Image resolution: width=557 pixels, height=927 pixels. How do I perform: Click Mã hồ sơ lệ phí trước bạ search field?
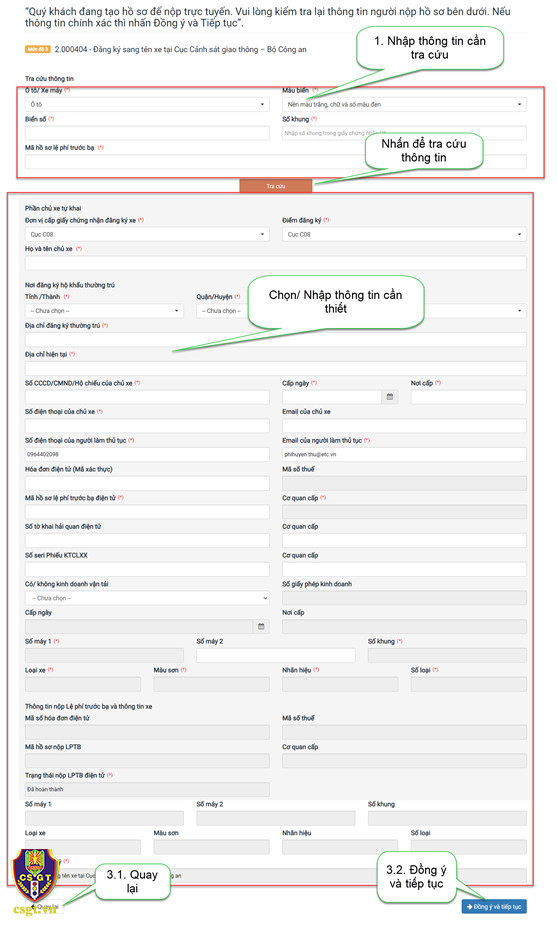pyautogui.click(x=276, y=162)
